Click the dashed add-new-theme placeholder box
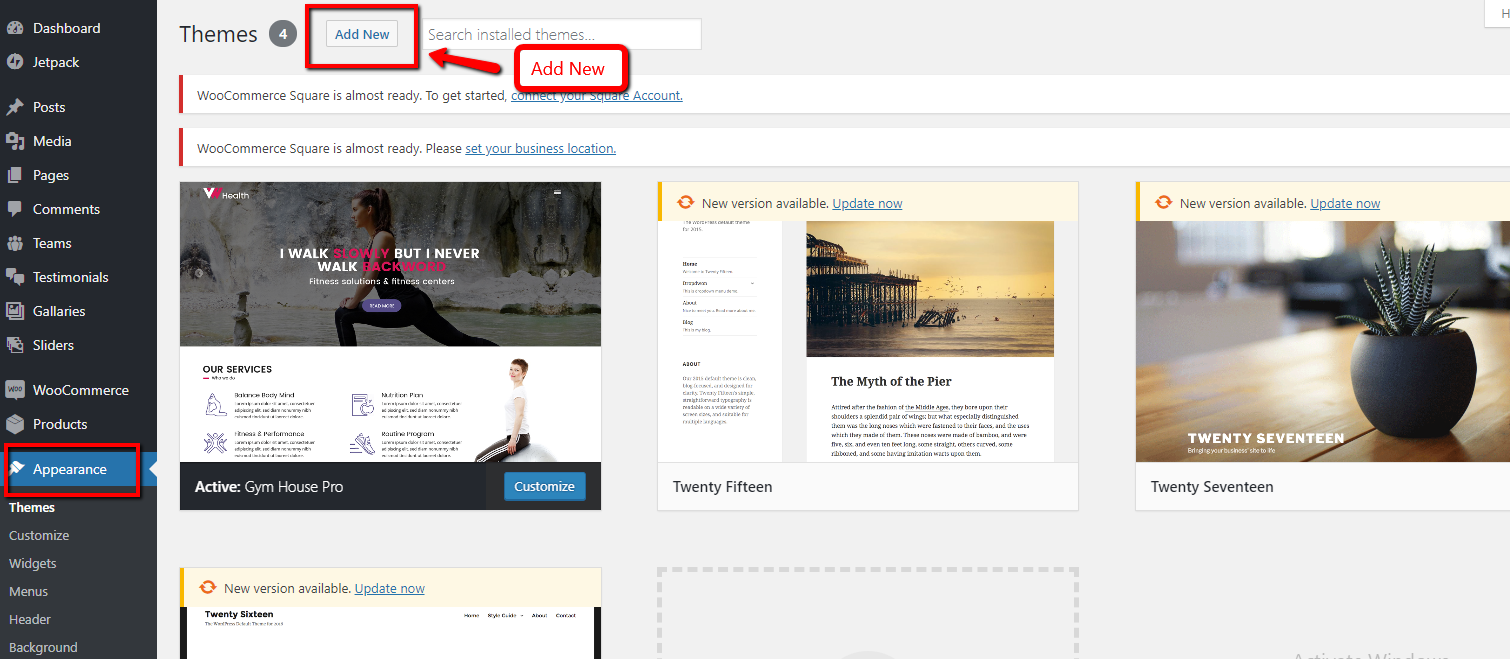This screenshot has width=1510, height=659. 868,614
